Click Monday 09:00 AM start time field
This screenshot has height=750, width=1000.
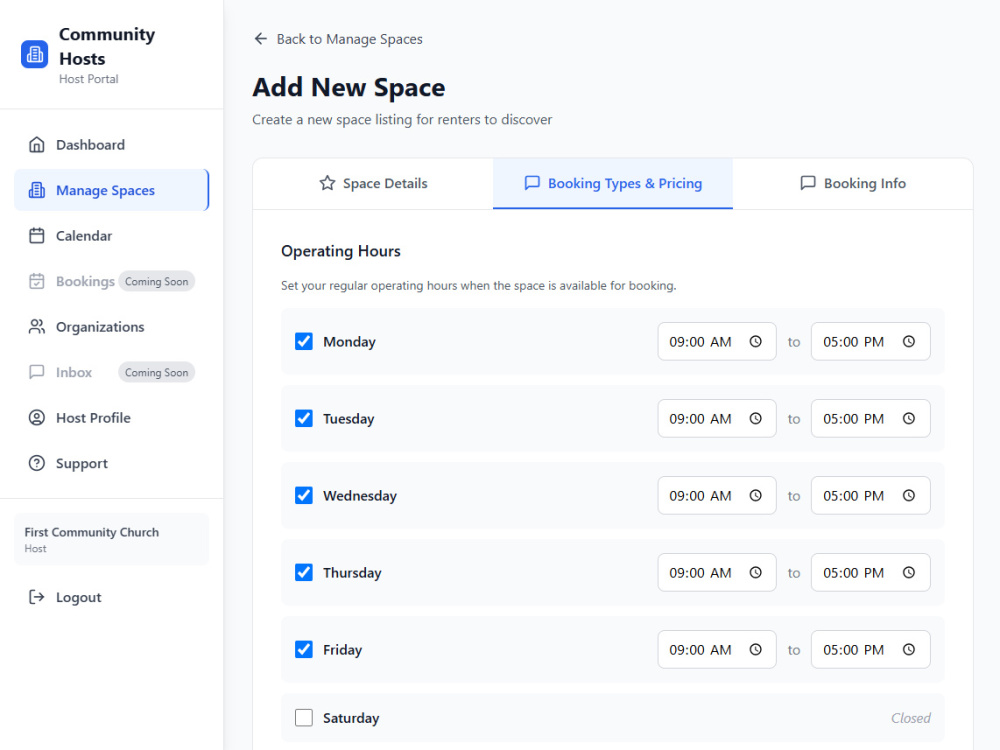click(x=717, y=341)
